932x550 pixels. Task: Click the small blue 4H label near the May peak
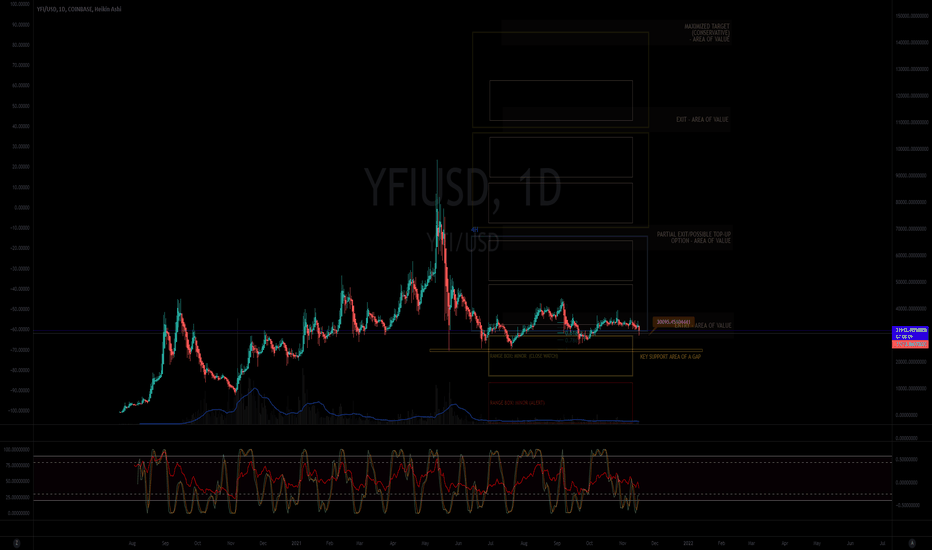point(474,230)
